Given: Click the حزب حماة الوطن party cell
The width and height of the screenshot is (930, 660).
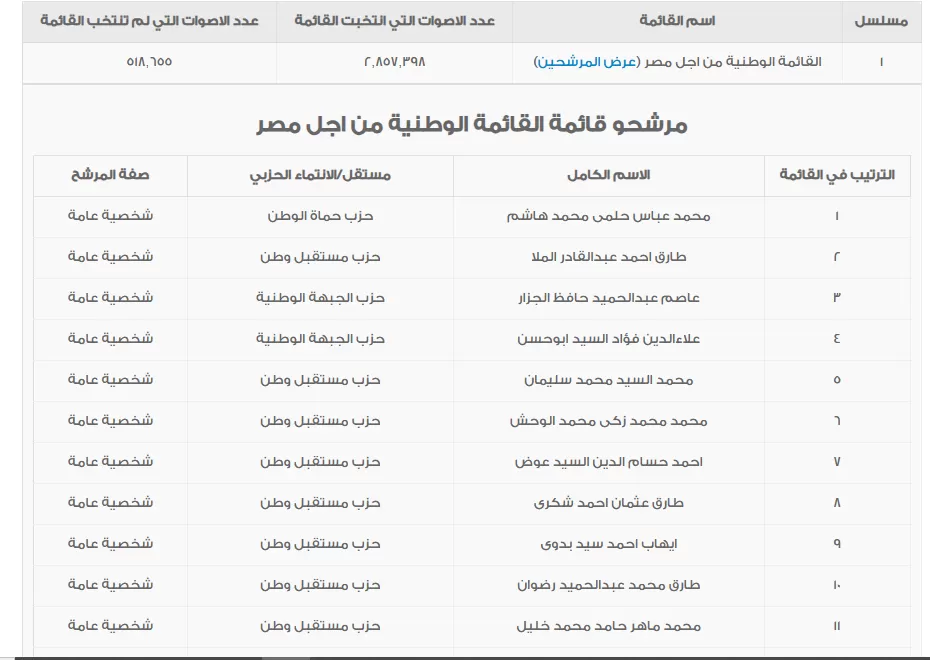Looking at the screenshot, I should (320, 216).
